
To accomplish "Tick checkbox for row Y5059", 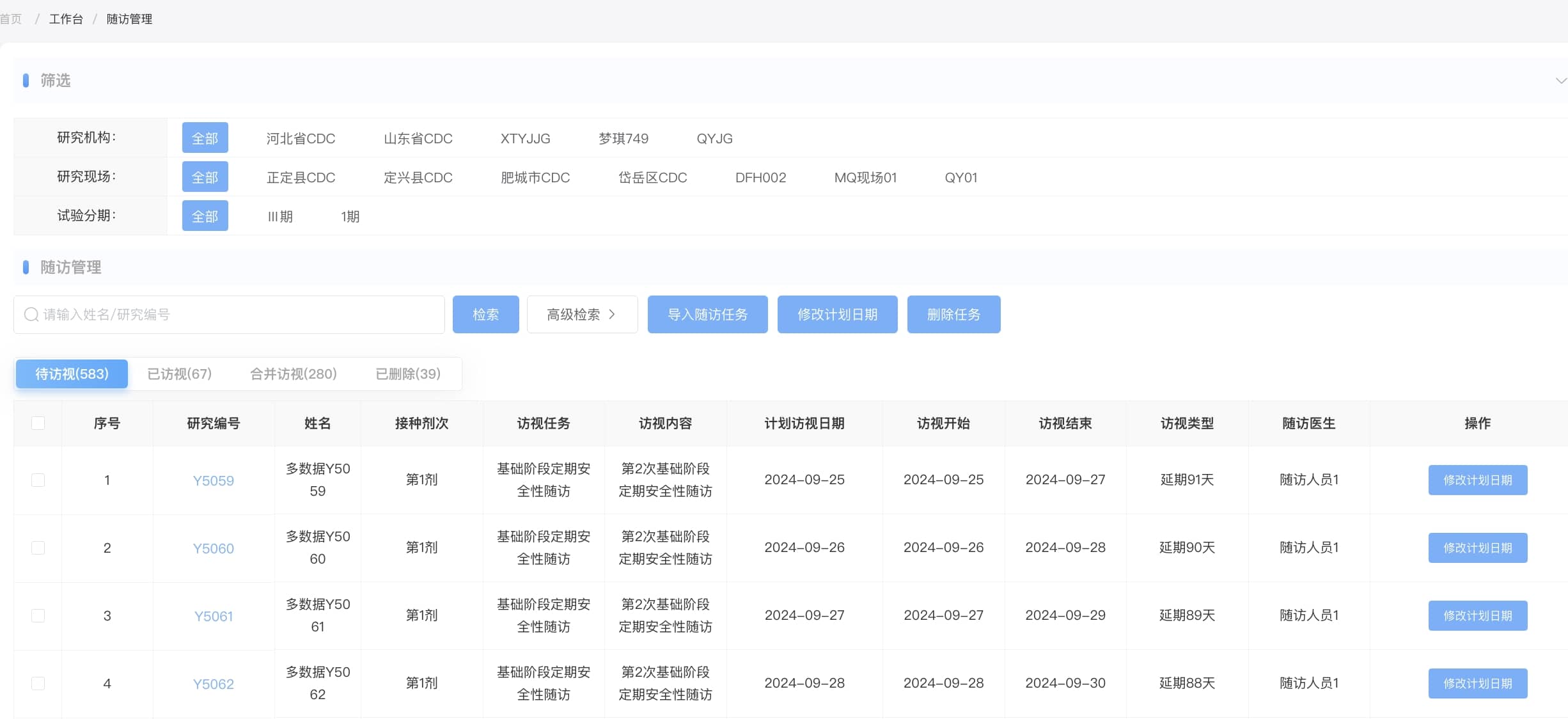I will click(38, 480).
